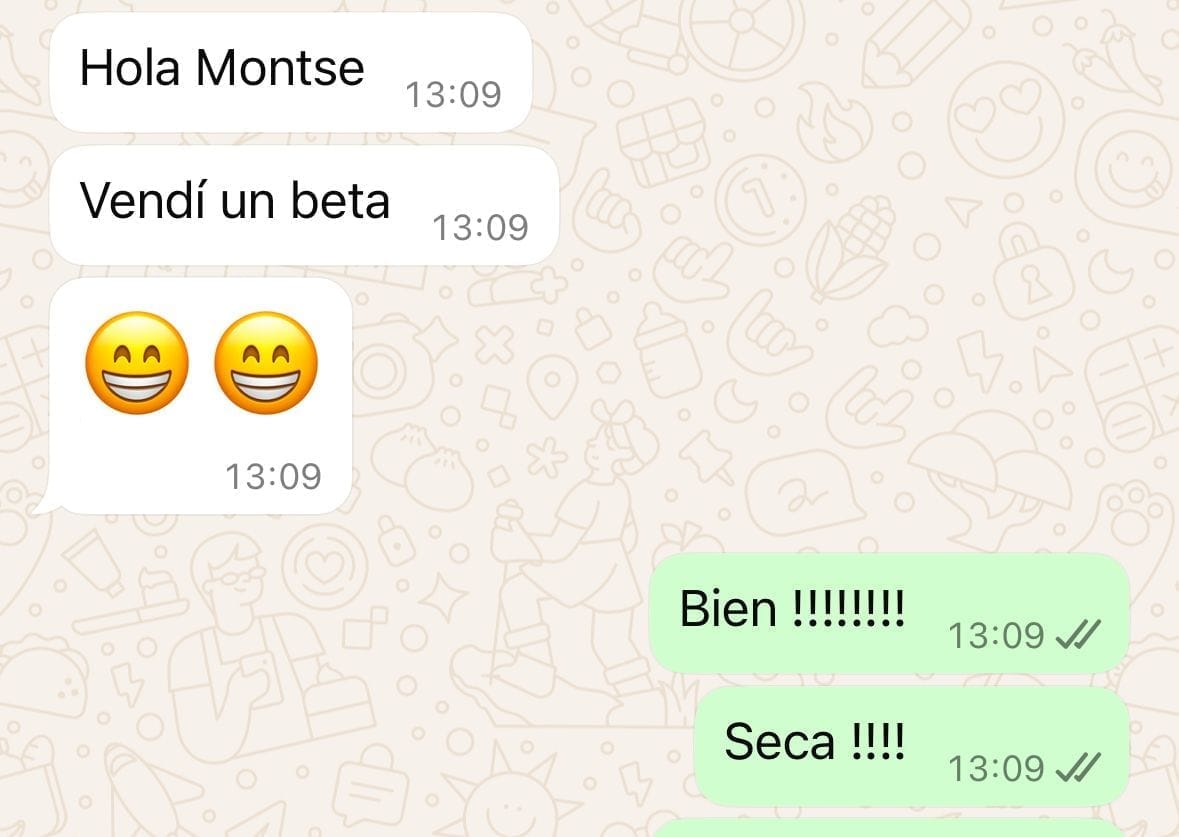The height and width of the screenshot is (837, 1179).
Task: Tap the 13:09 timestamp on 'Hola Montse'
Action: [x=453, y=95]
